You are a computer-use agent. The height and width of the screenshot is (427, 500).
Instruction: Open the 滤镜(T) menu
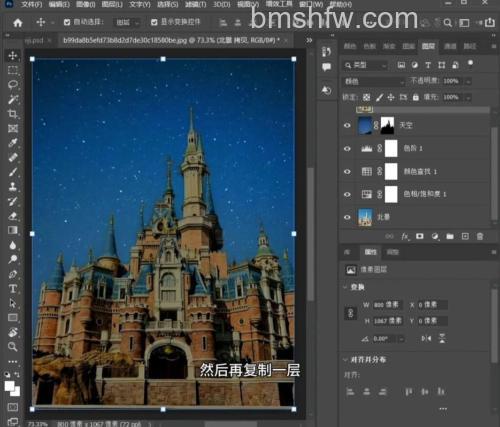tap(196, 5)
